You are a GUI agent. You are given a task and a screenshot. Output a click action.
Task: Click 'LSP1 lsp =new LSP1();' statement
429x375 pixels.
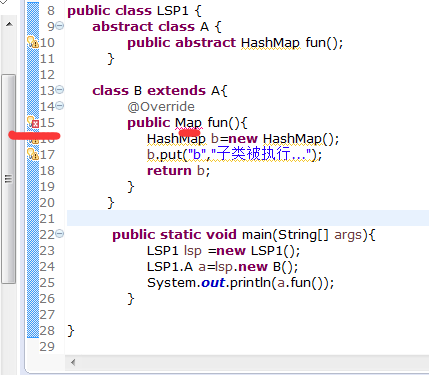coord(223,251)
